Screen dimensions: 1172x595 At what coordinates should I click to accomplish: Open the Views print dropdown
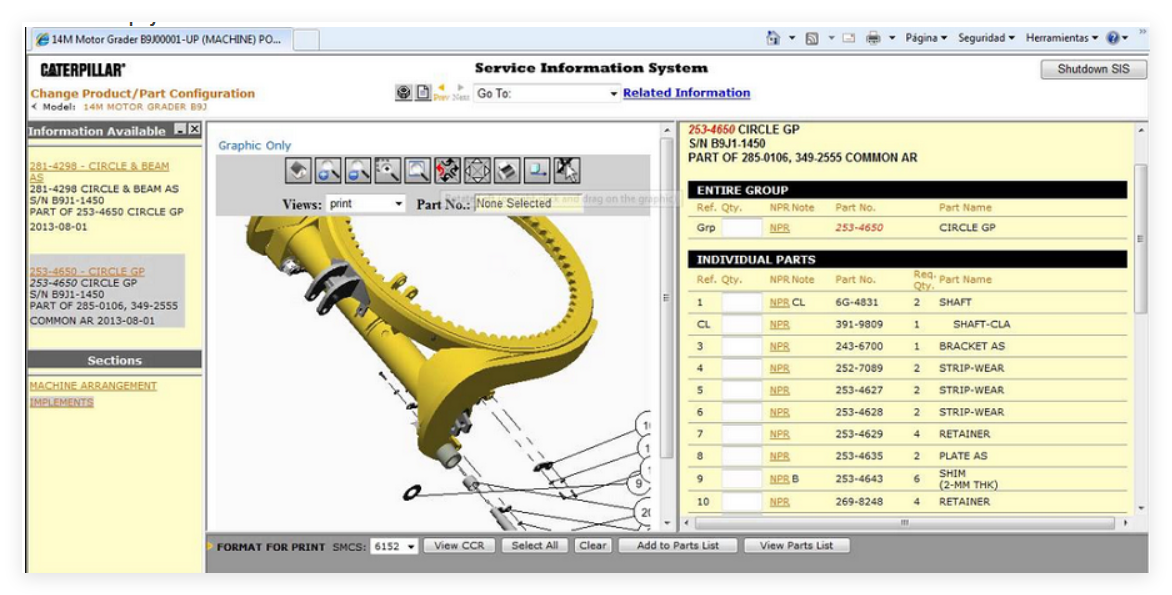point(366,203)
